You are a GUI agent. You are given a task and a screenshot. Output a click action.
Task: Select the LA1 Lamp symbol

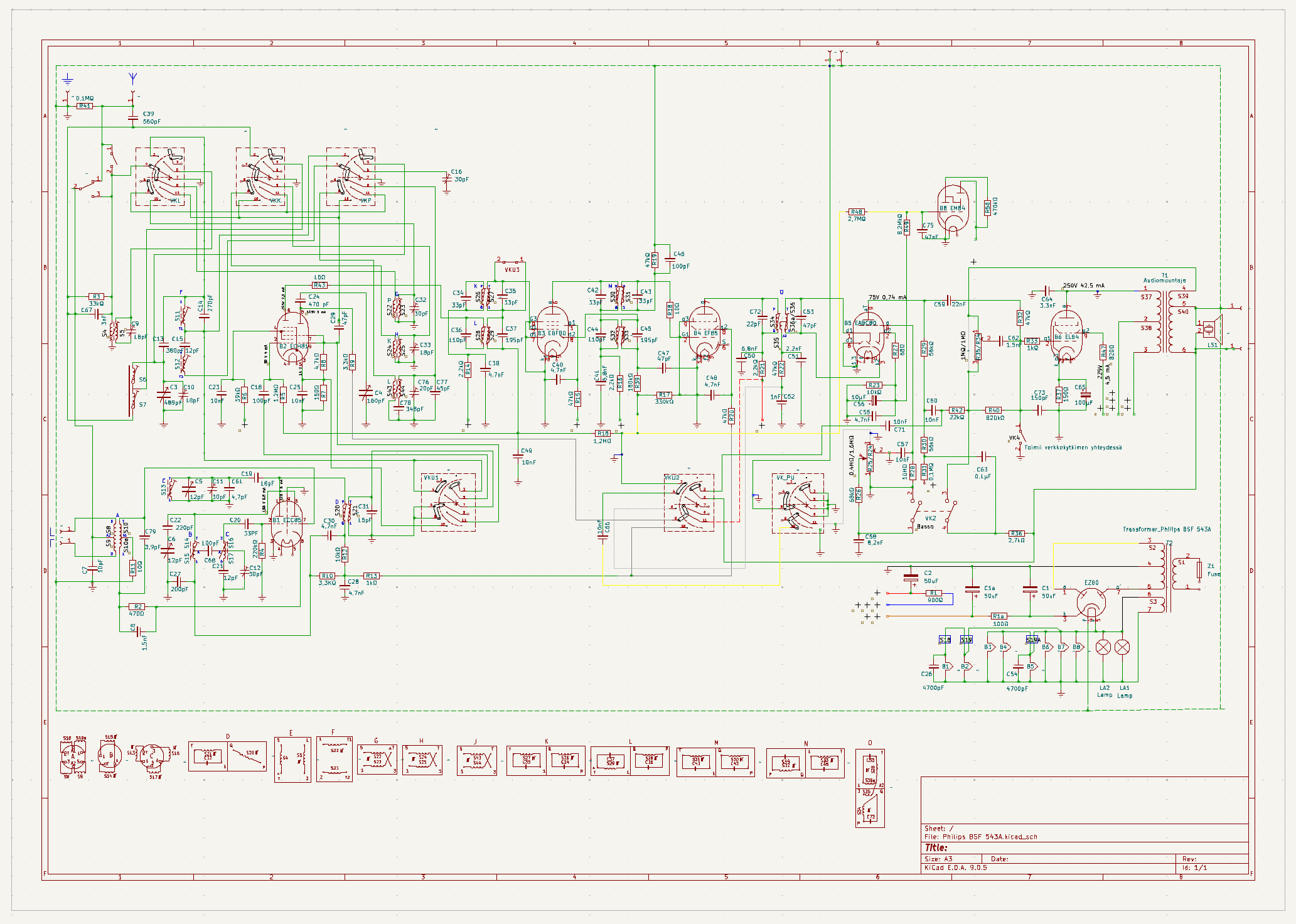tap(1122, 647)
